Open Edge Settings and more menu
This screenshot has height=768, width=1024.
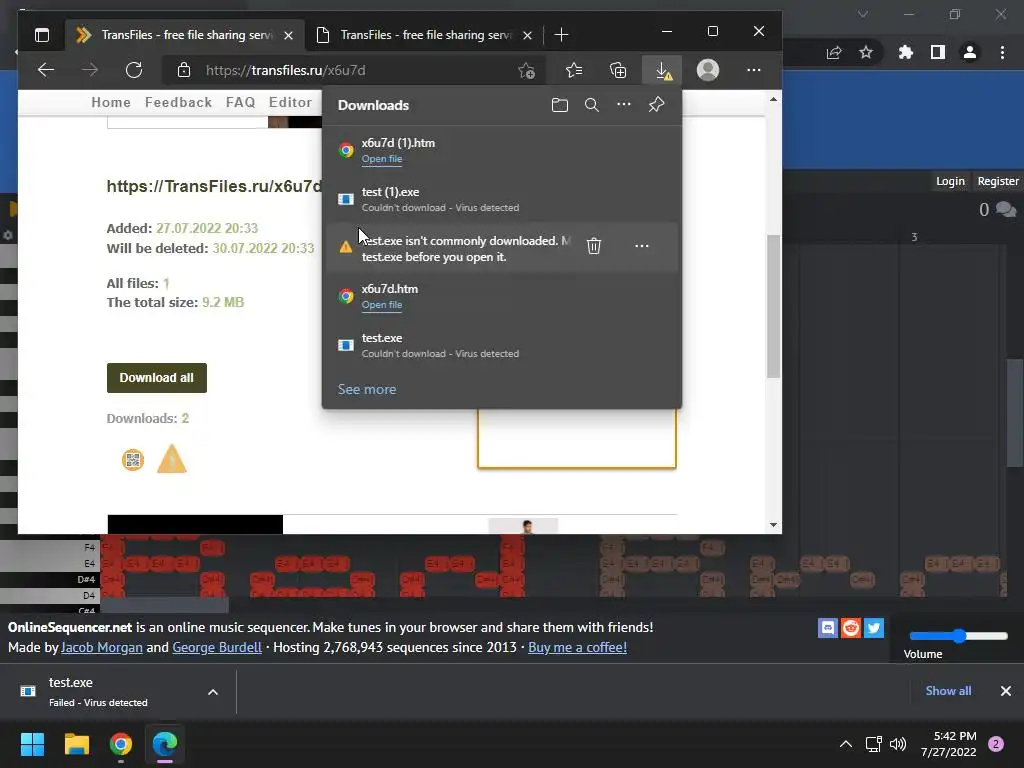point(754,70)
